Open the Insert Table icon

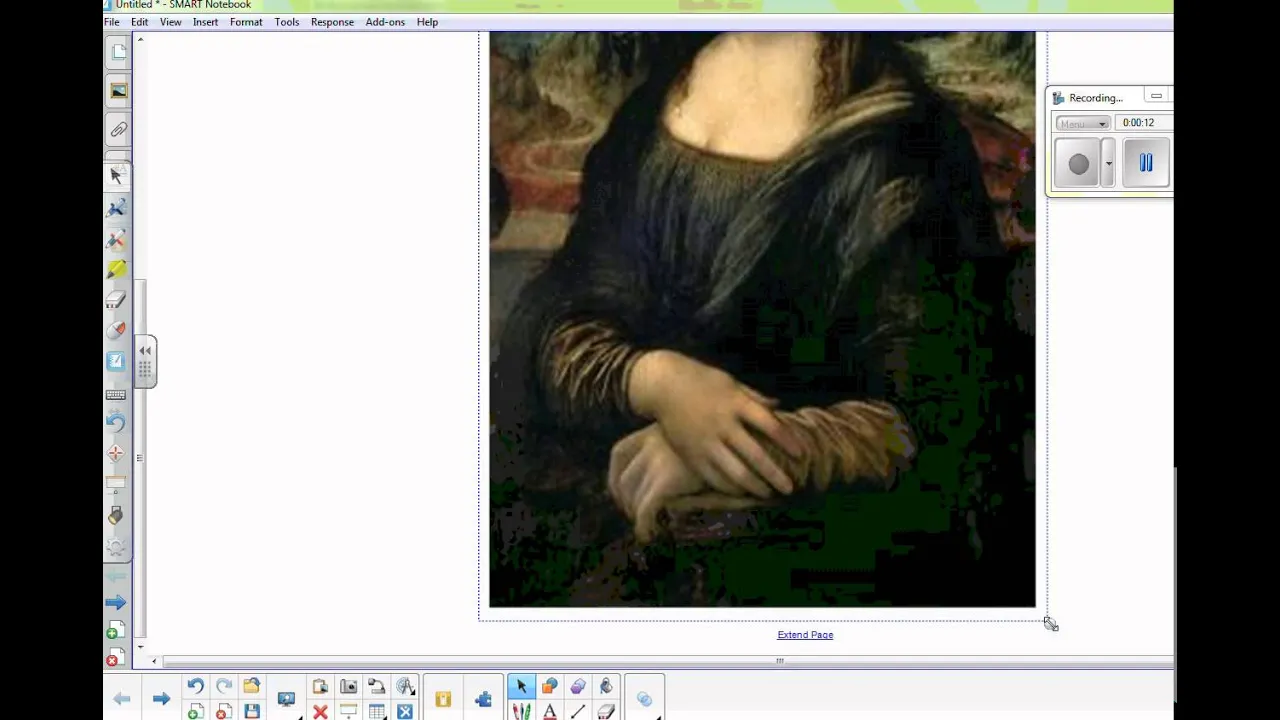(x=376, y=712)
